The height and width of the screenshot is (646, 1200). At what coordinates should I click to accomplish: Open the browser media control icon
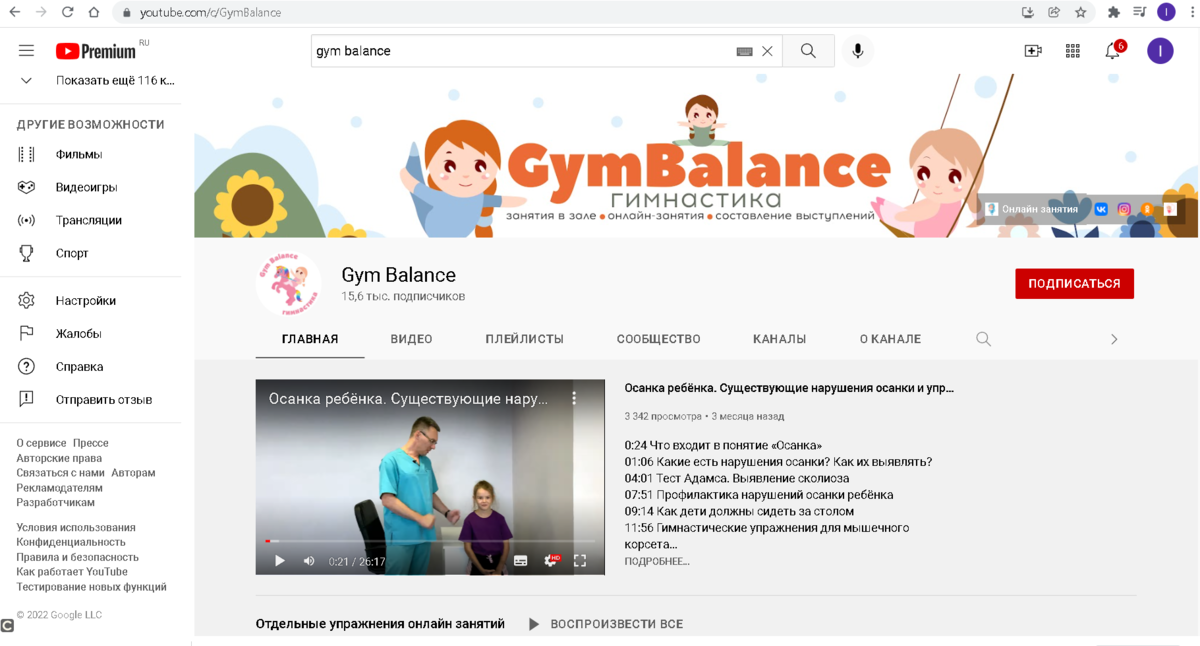(x=1140, y=12)
